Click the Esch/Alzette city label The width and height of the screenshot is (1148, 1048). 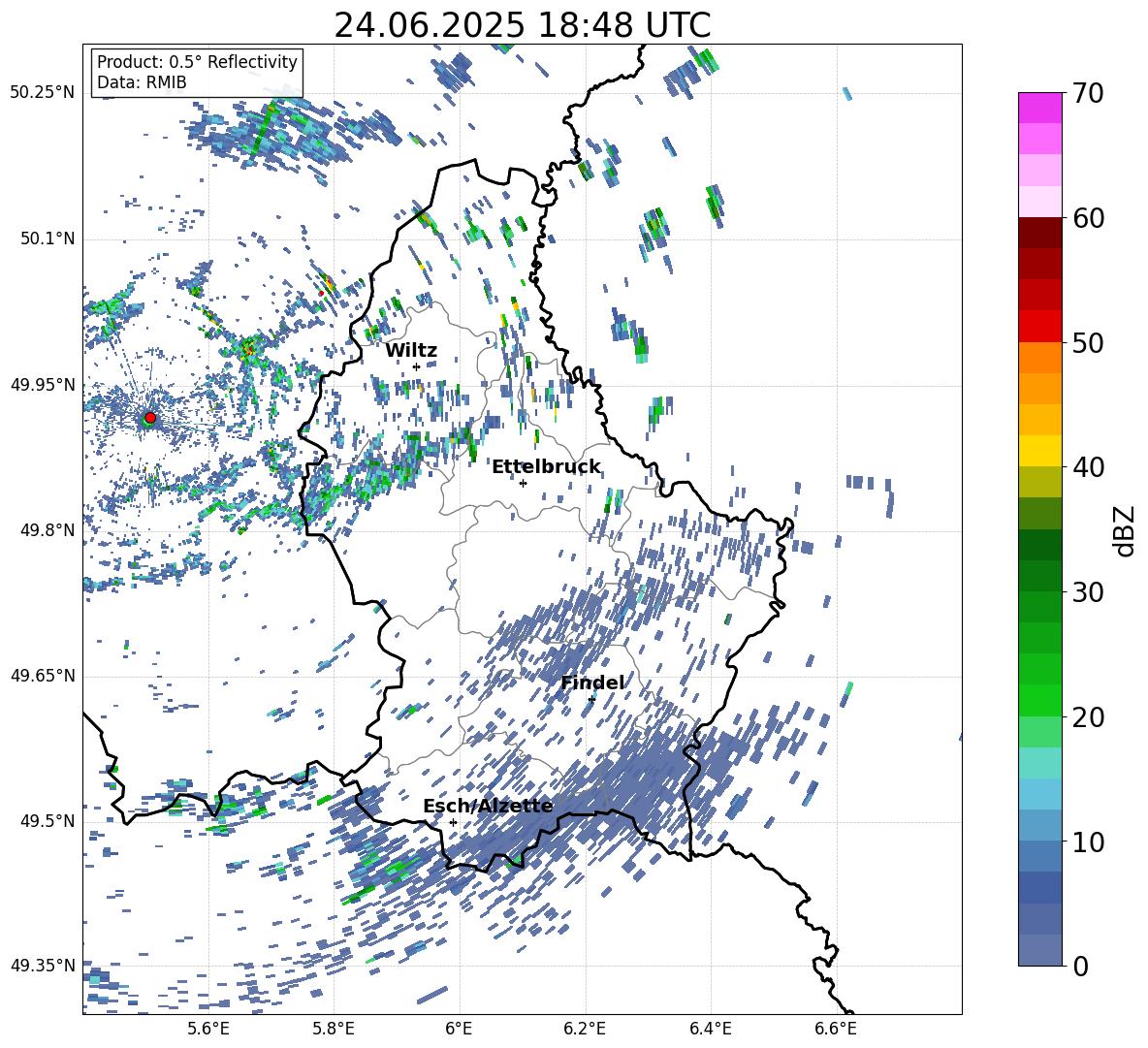pos(488,806)
